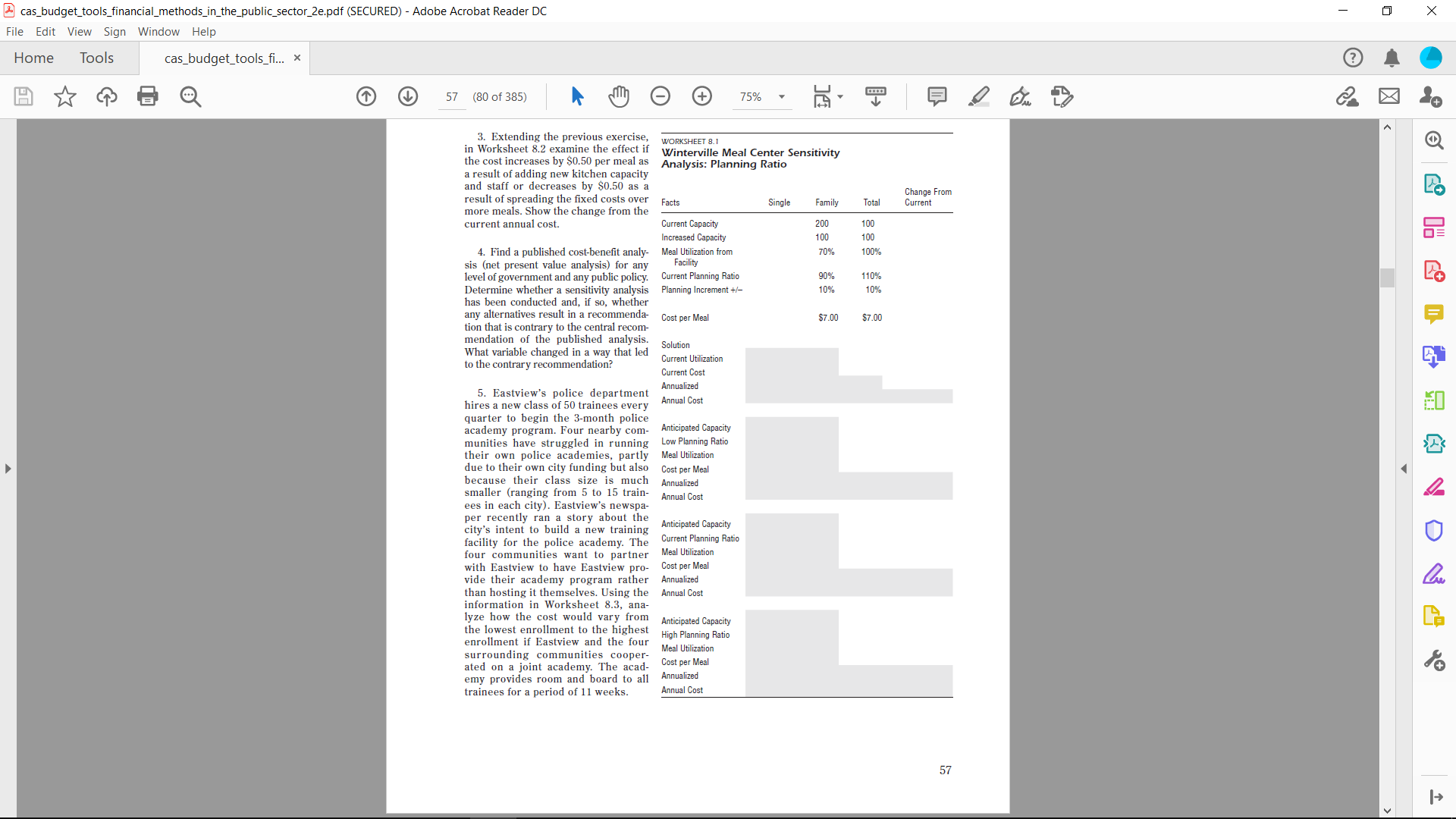The width and height of the screenshot is (1456, 819).
Task: Zoom in with the plus button
Action: coord(702,96)
